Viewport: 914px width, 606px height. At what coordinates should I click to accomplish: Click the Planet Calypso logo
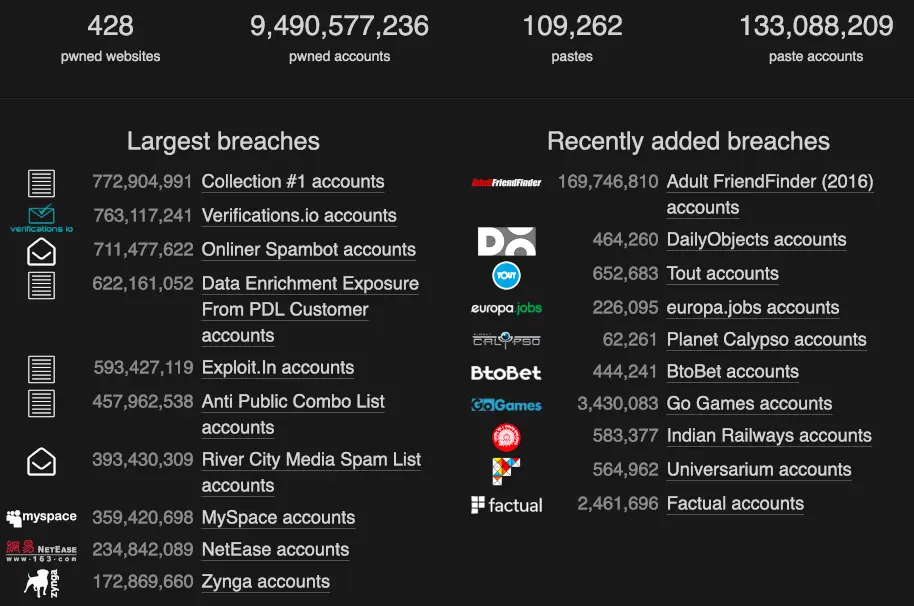tap(506, 340)
